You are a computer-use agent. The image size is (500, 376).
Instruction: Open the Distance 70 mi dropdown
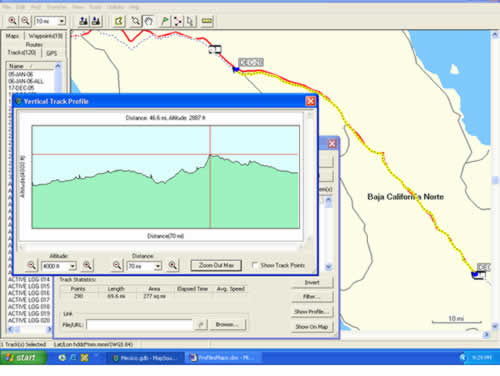(x=158, y=266)
